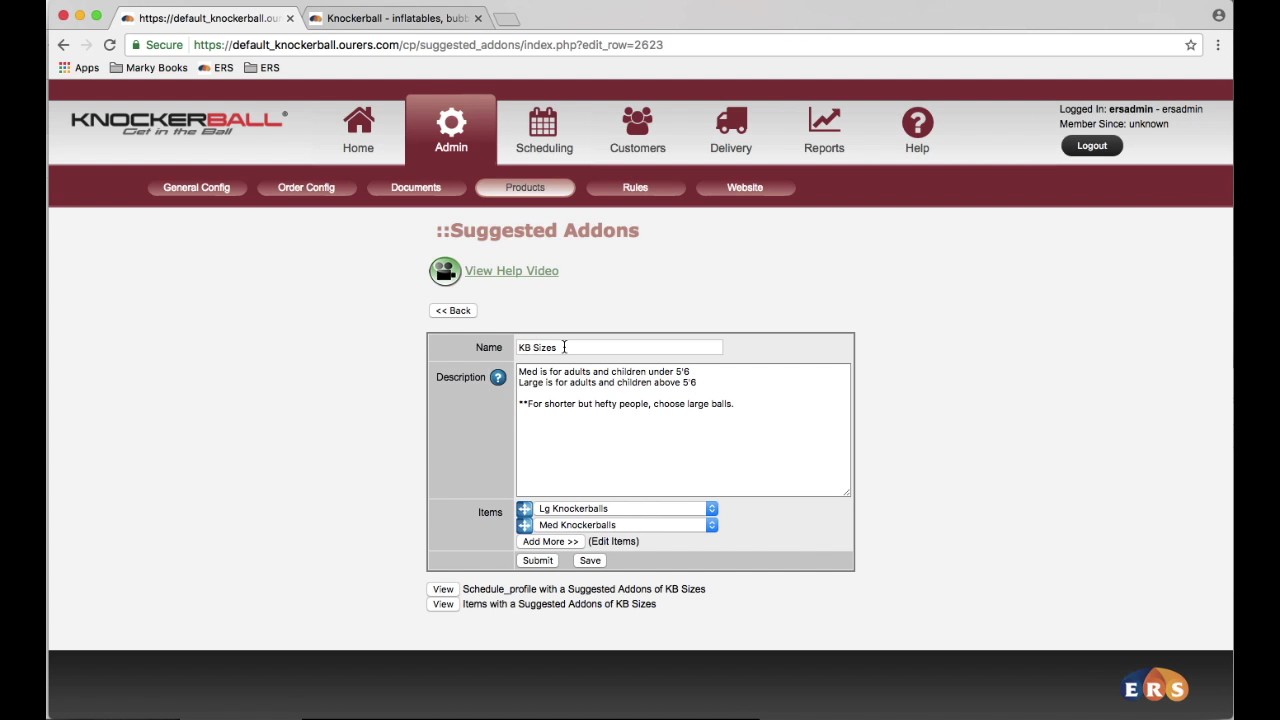Click the << Back button

pyautogui.click(x=453, y=311)
